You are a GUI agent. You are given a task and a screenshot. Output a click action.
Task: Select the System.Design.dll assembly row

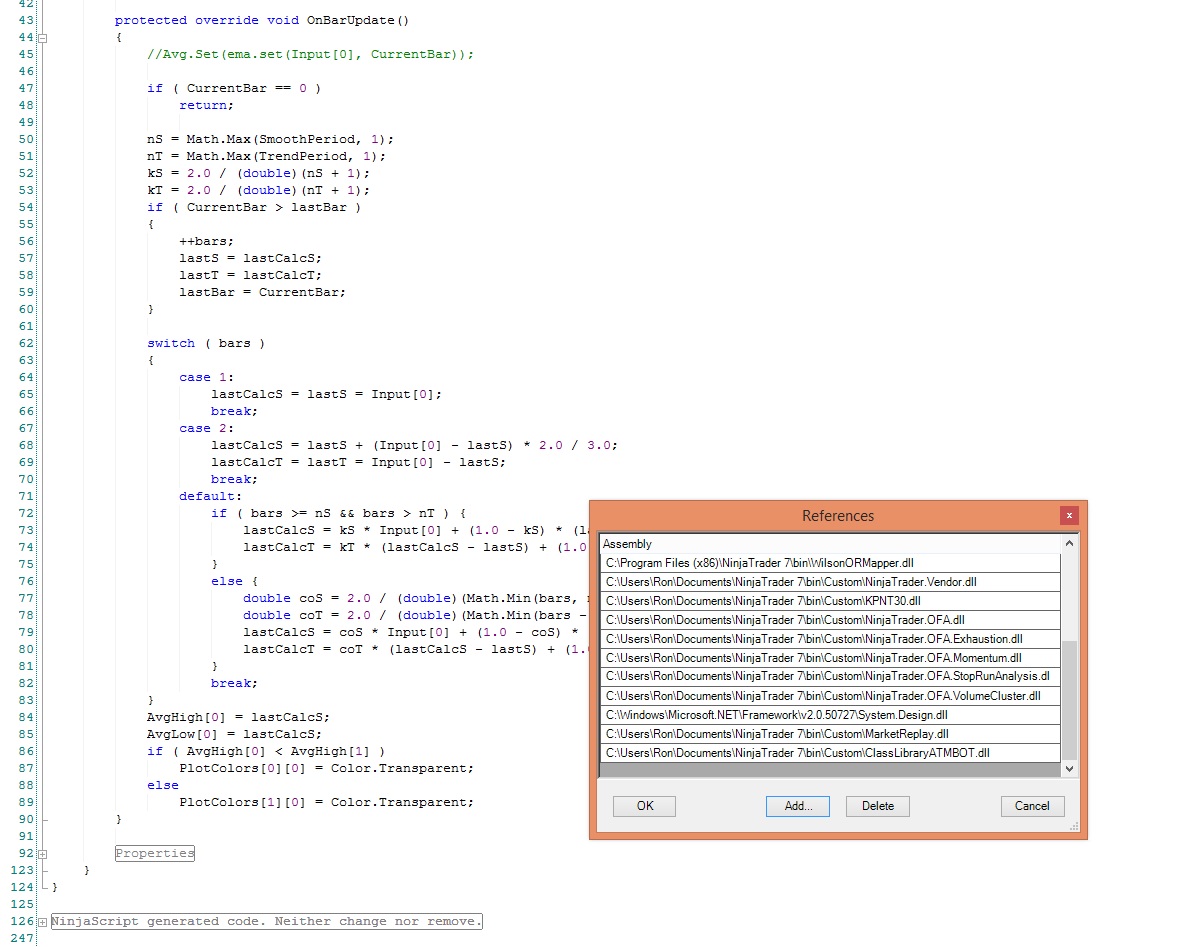[829, 715]
